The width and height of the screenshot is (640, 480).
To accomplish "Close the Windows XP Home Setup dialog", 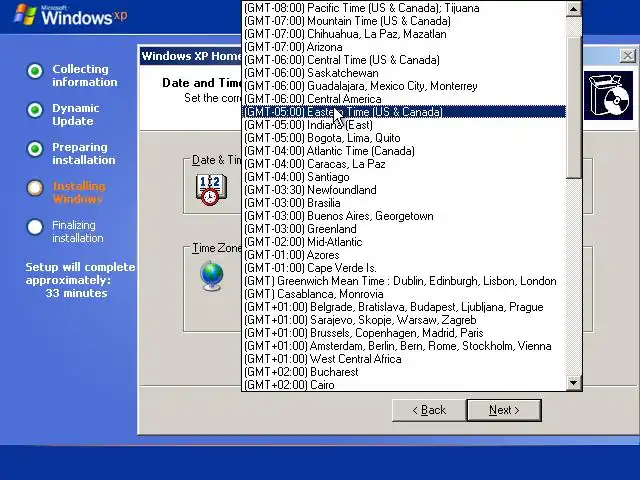I will (x=627, y=56).
